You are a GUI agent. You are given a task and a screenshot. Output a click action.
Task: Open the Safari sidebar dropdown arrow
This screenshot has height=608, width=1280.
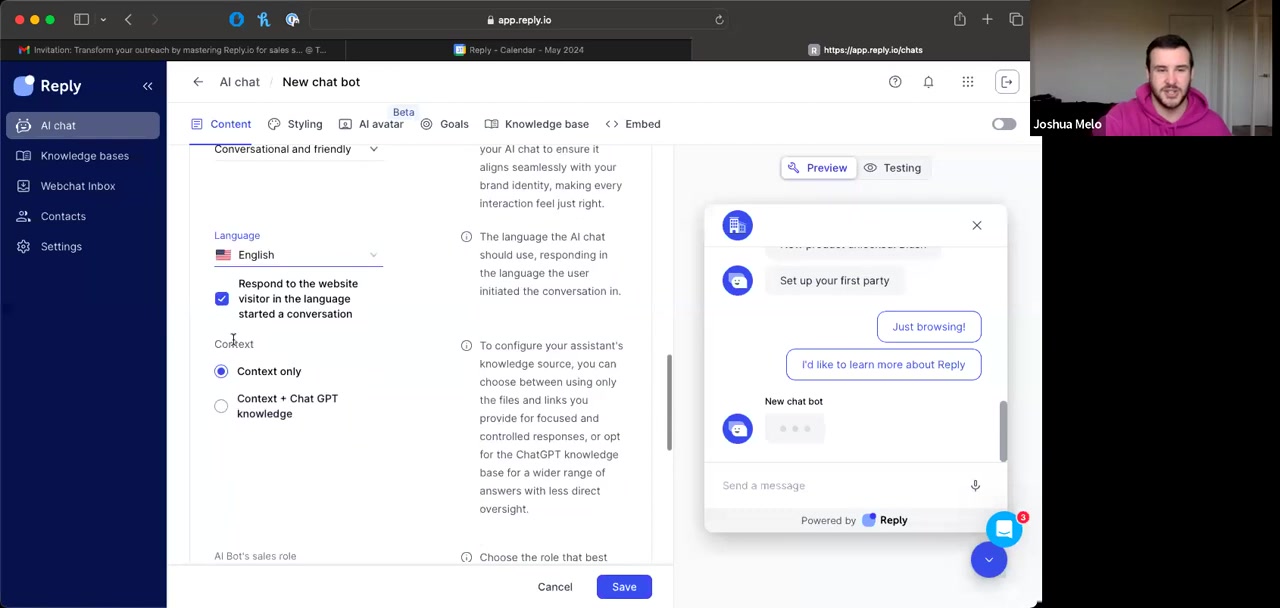point(103,20)
